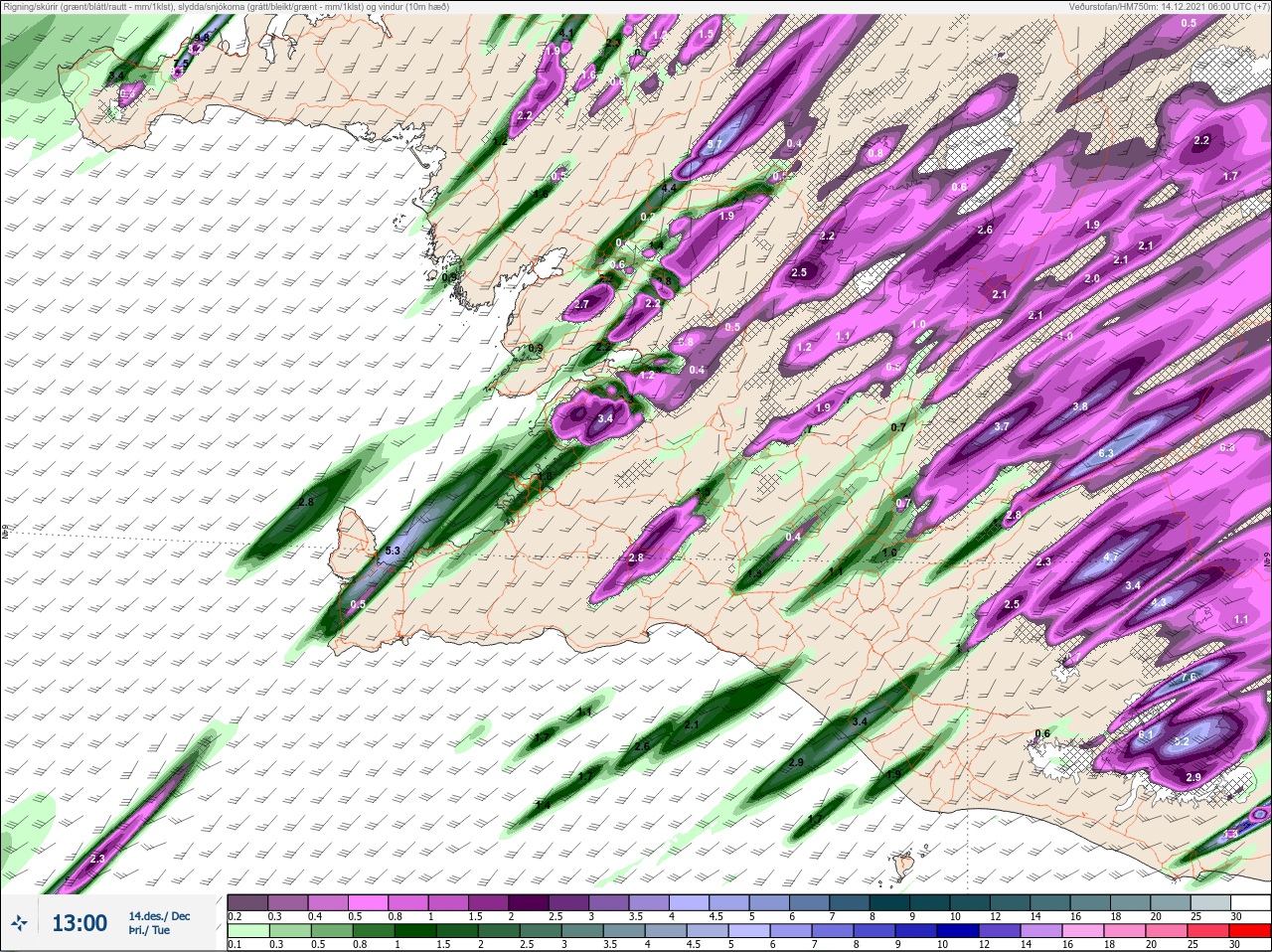The image size is (1272, 952).
Task: Click the precipitation value '6.3' on the map
Action: [1106, 453]
